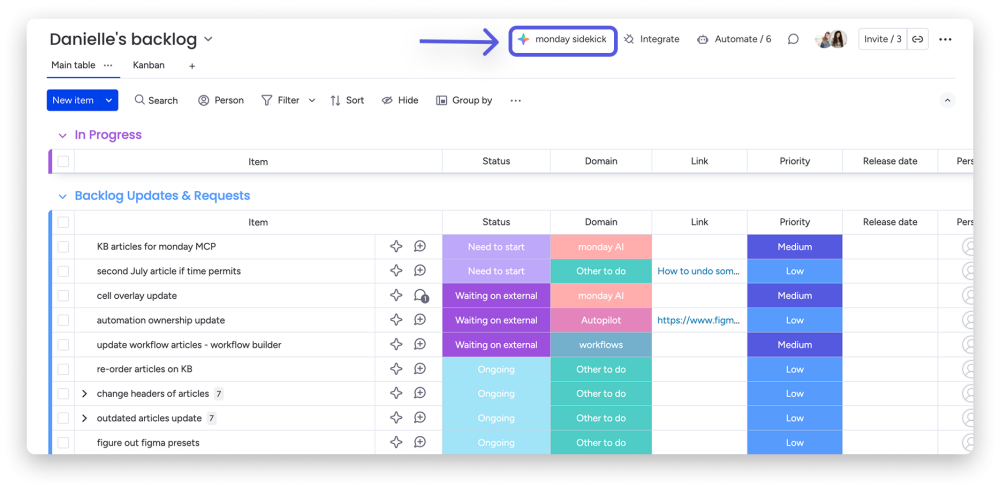Open the Automate robot icon
This screenshot has width=1000, height=489.
pos(702,40)
